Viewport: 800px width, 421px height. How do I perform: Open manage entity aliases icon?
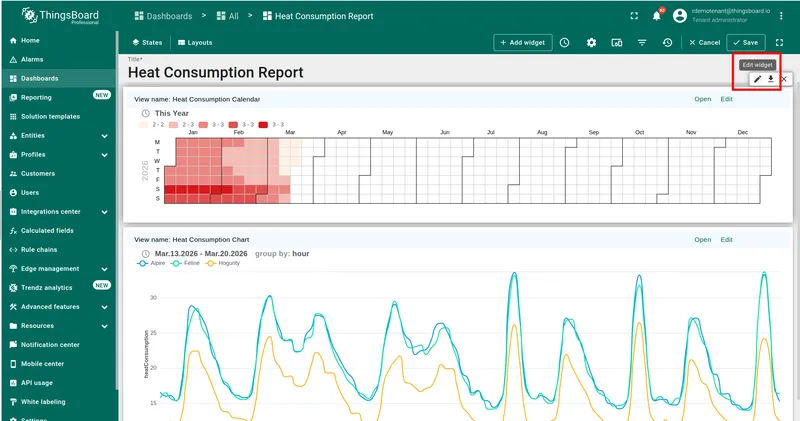click(617, 43)
